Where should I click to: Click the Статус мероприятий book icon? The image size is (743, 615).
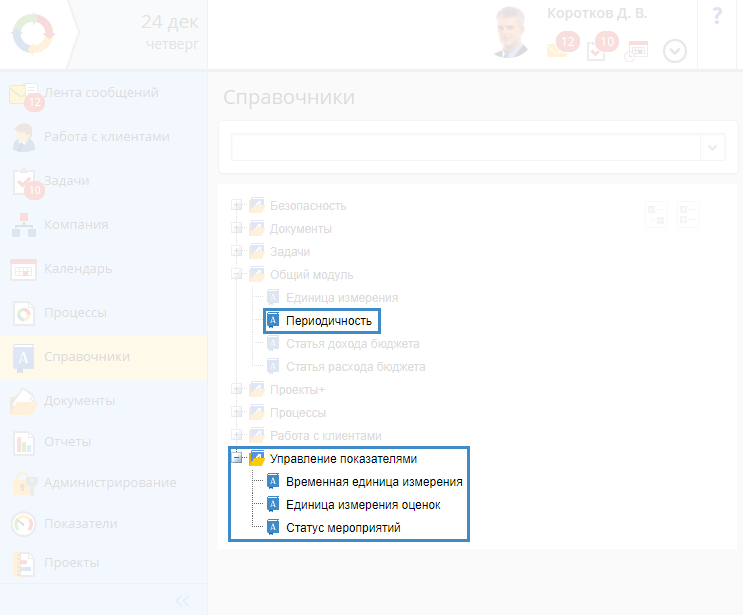273,527
